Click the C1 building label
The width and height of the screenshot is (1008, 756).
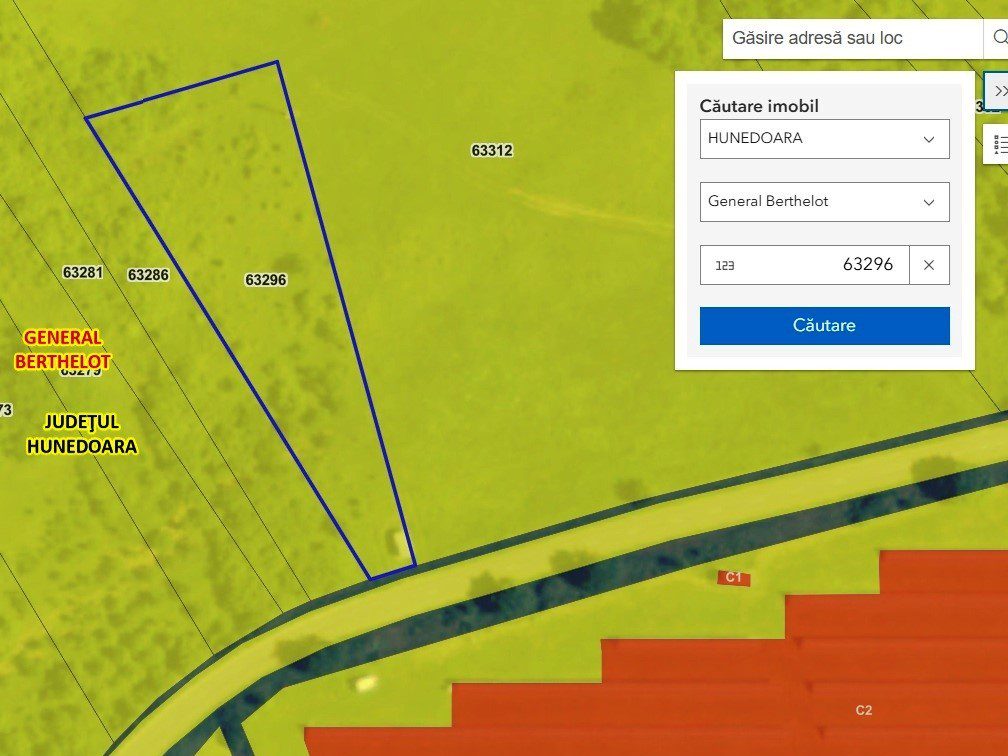click(x=734, y=577)
